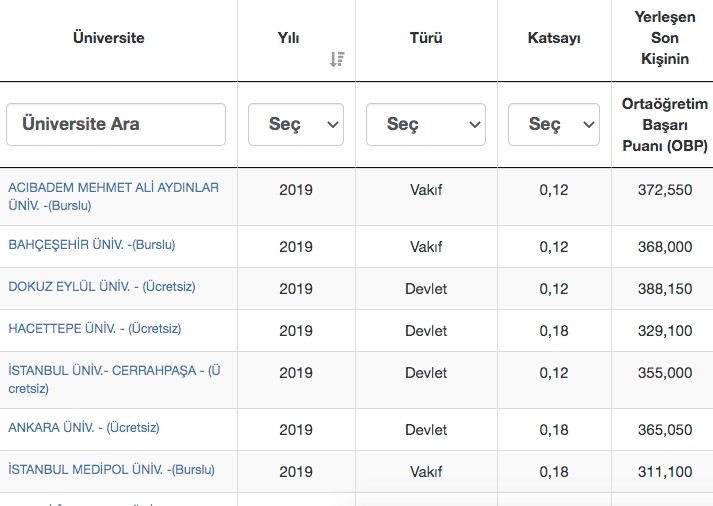Open the Katsayı filter Seç dropdown

click(553, 125)
